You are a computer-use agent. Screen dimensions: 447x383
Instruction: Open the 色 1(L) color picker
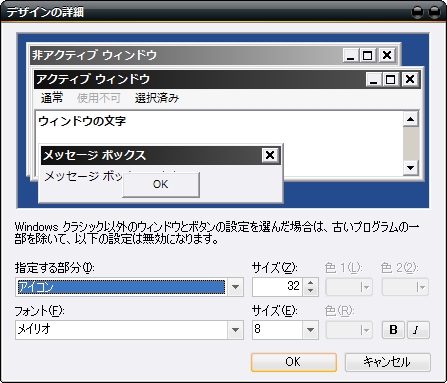pos(349,287)
